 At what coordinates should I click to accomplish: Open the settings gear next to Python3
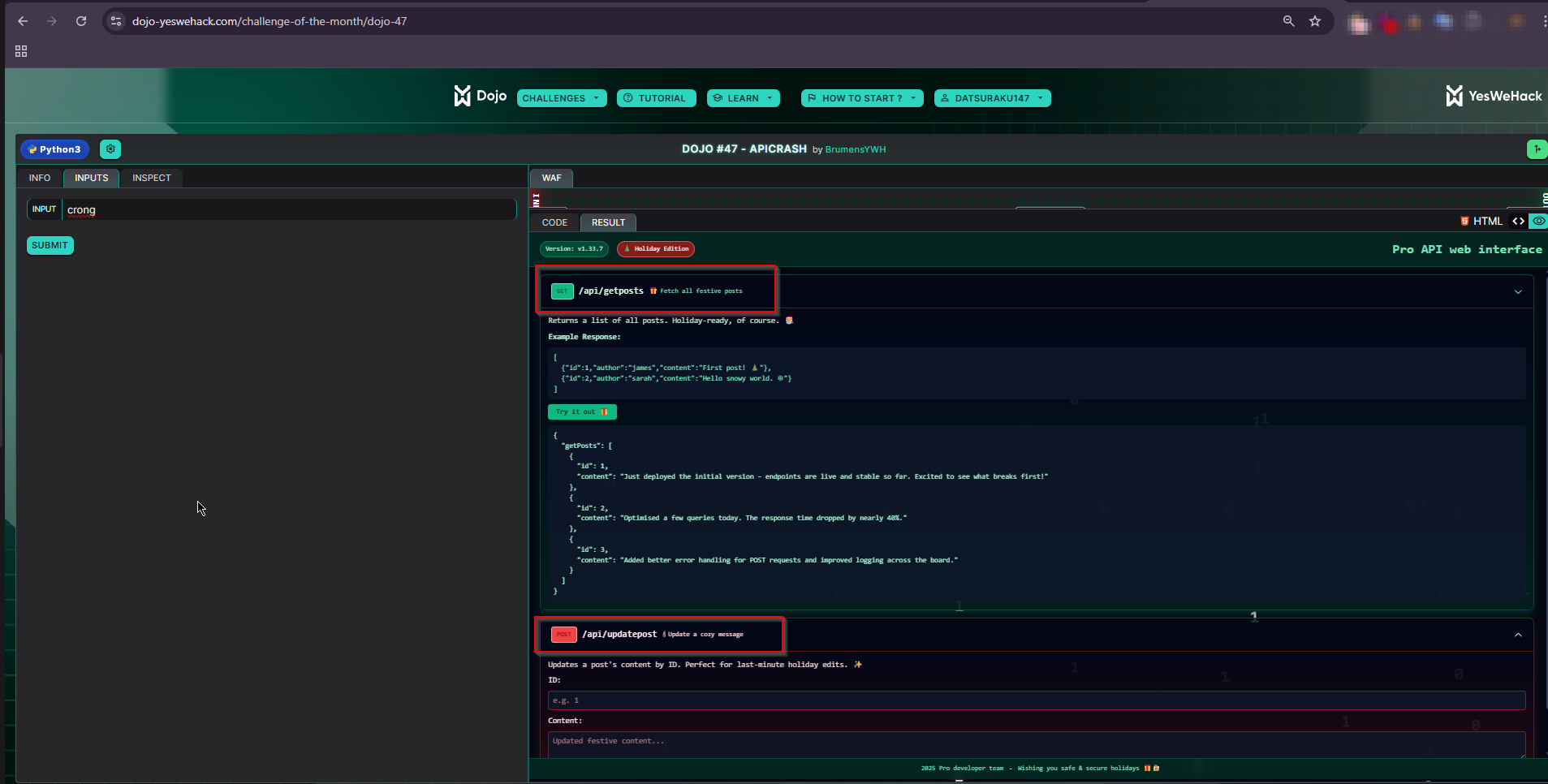pyautogui.click(x=110, y=149)
